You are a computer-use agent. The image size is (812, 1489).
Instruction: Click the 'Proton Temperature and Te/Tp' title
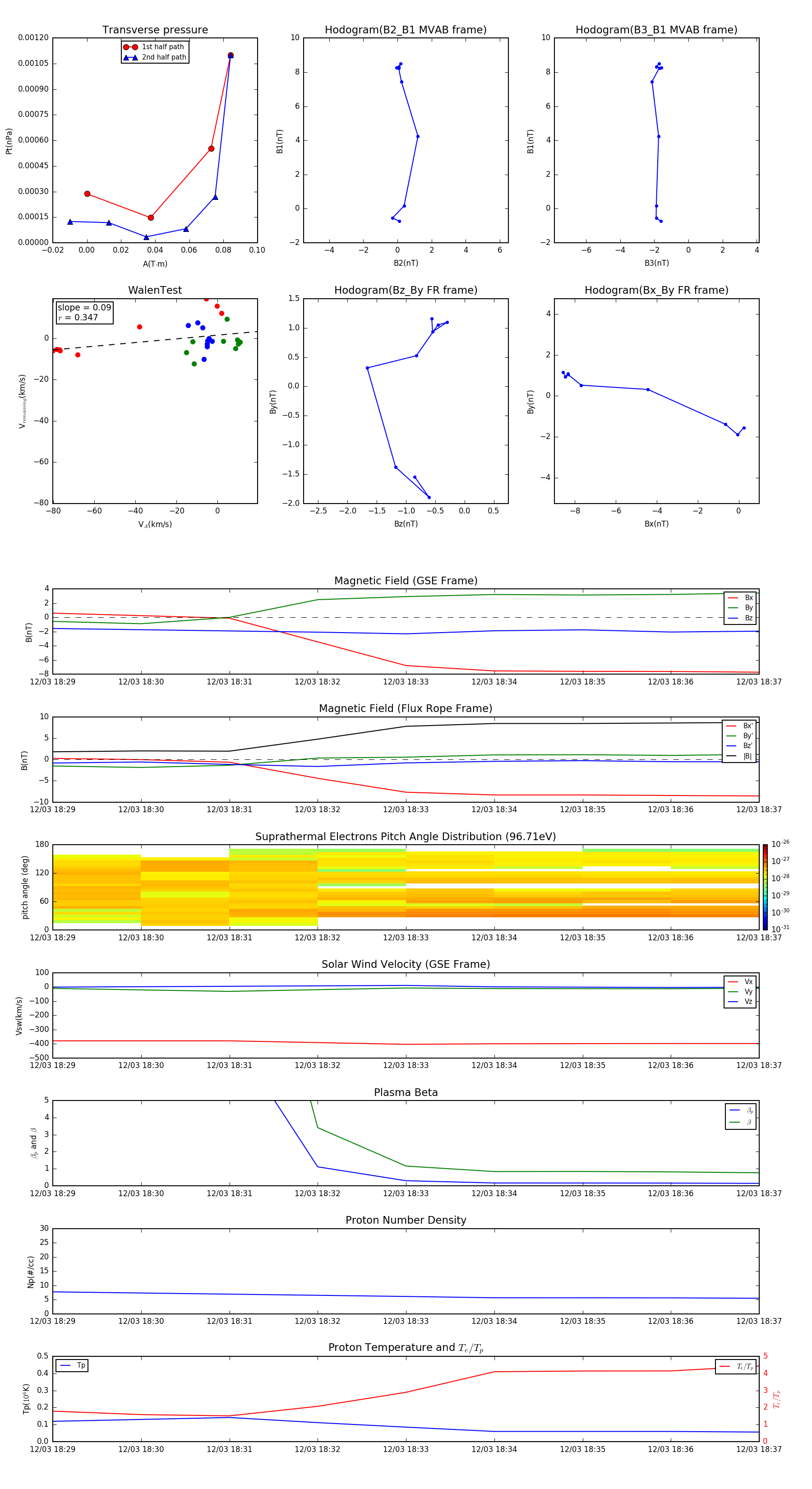point(406,1348)
